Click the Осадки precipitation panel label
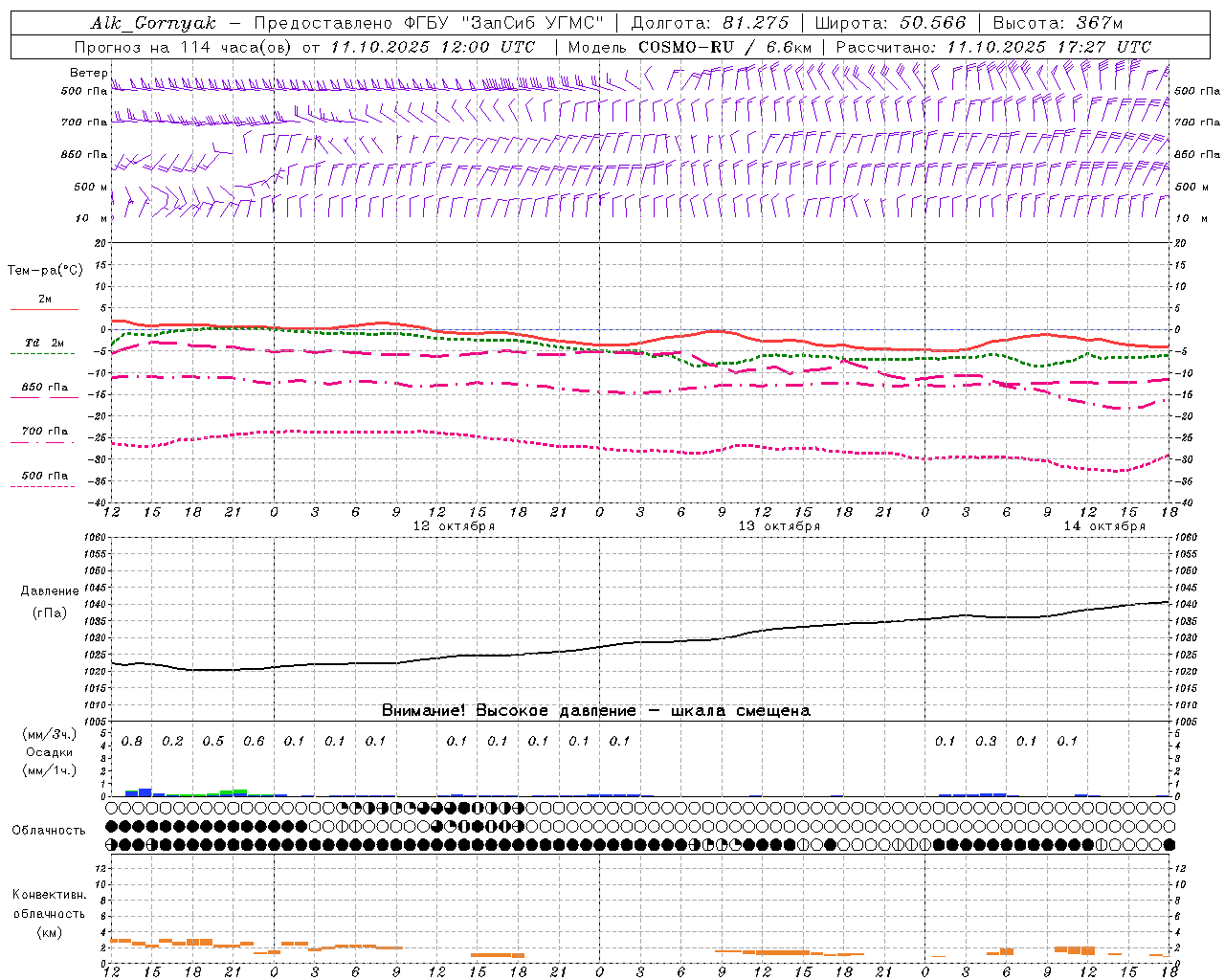The width and height of the screenshot is (1225, 980). [x=49, y=752]
